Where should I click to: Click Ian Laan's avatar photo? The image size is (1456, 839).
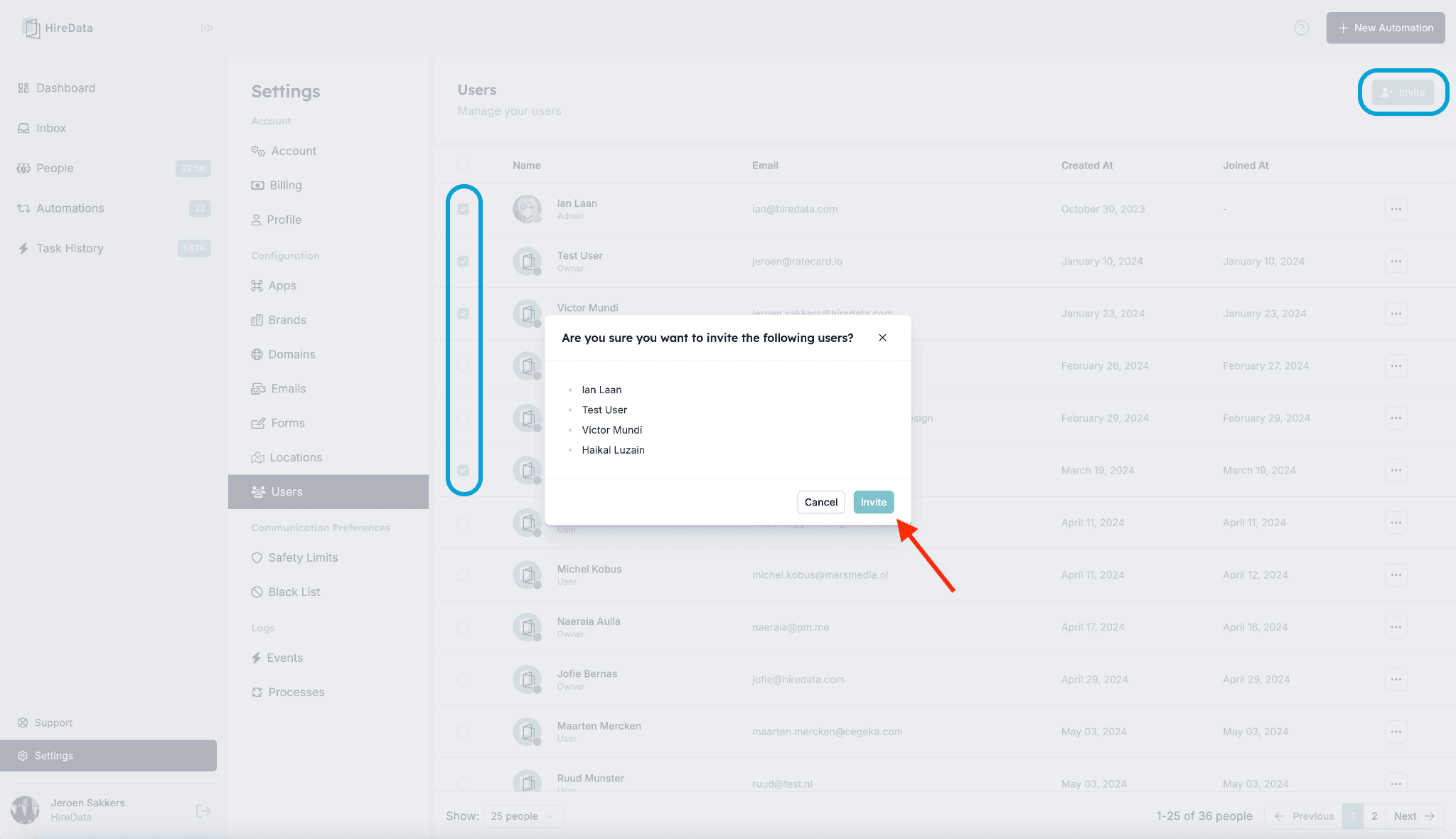(528, 209)
